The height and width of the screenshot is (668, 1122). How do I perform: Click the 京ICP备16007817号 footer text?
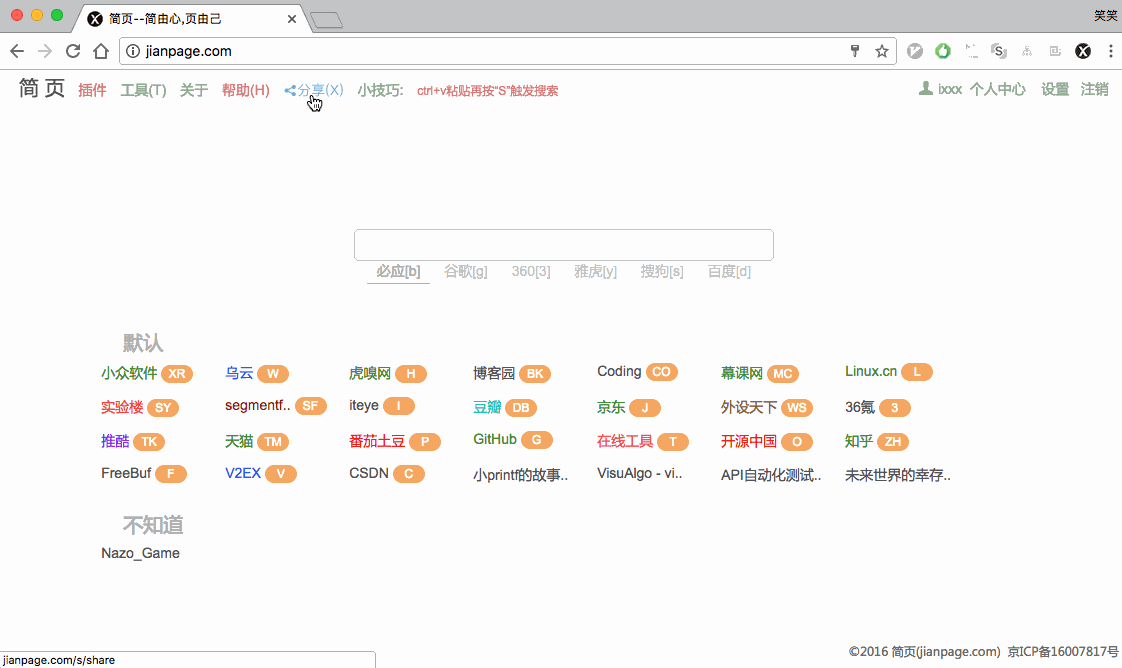(1063, 652)
